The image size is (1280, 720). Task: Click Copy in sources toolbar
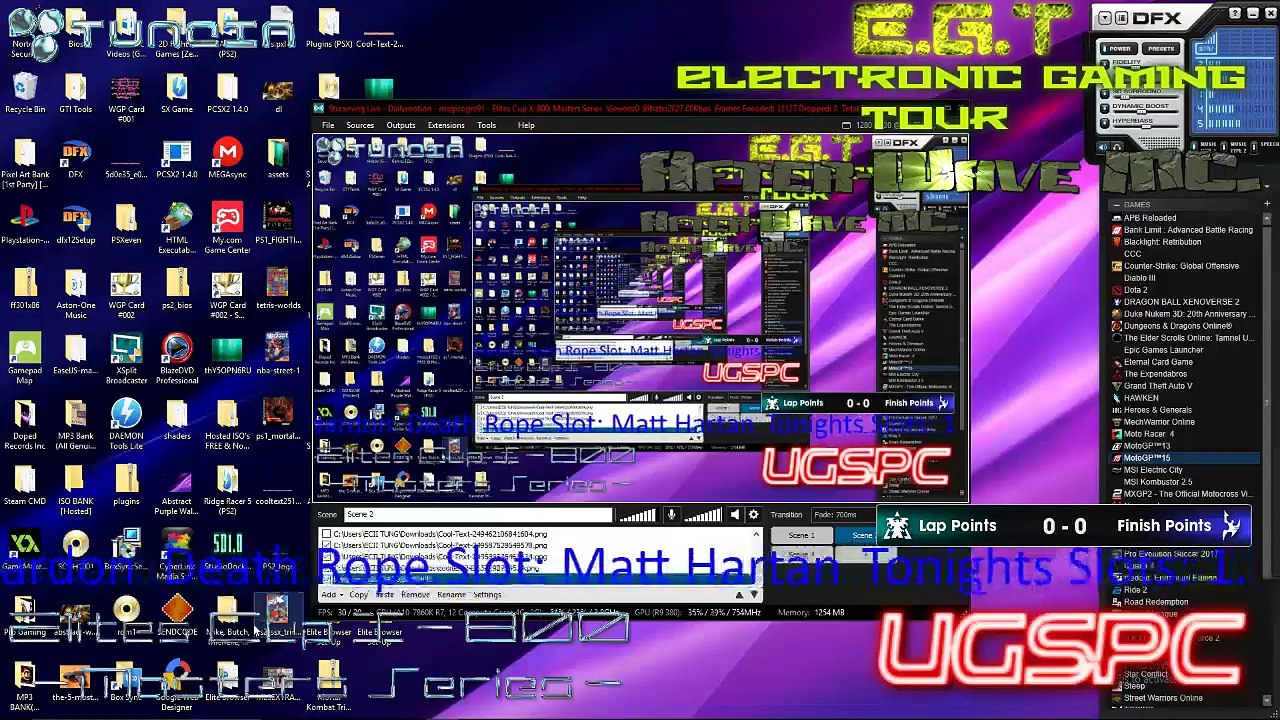click(358, 595)
